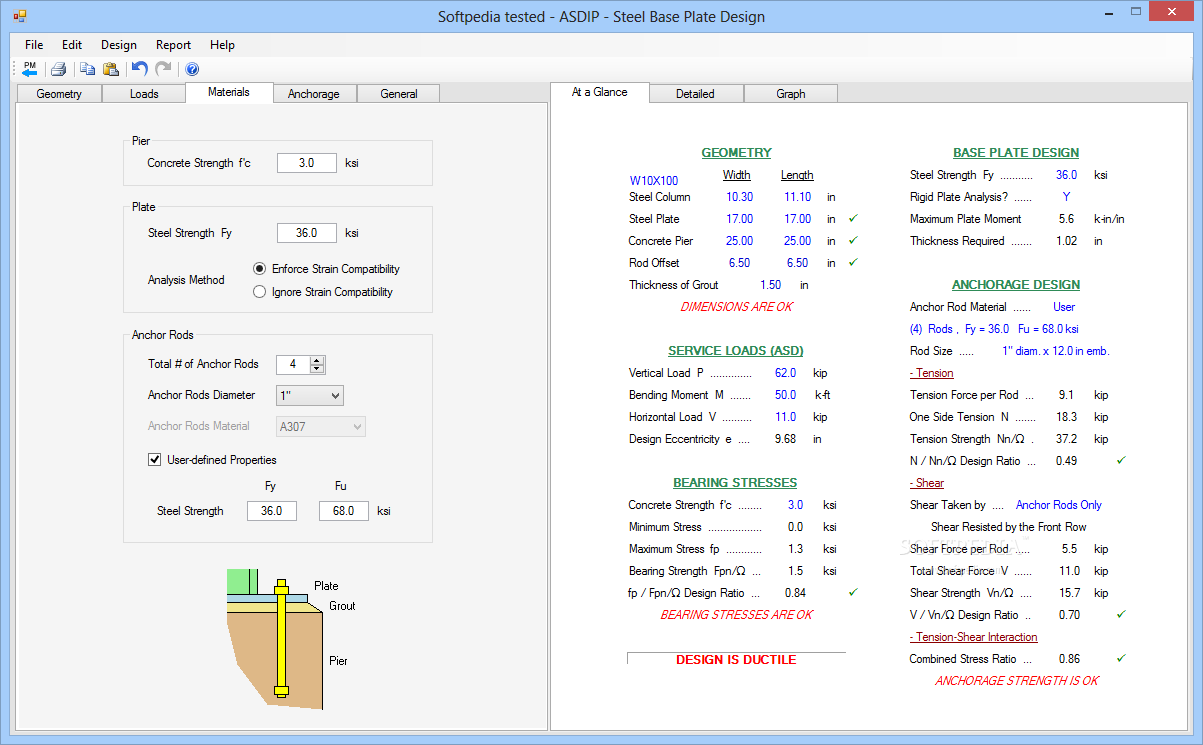Click the DIMENSIONS ARE OK message
This screenshot has width=1203, height=745.
pos(736,307)
